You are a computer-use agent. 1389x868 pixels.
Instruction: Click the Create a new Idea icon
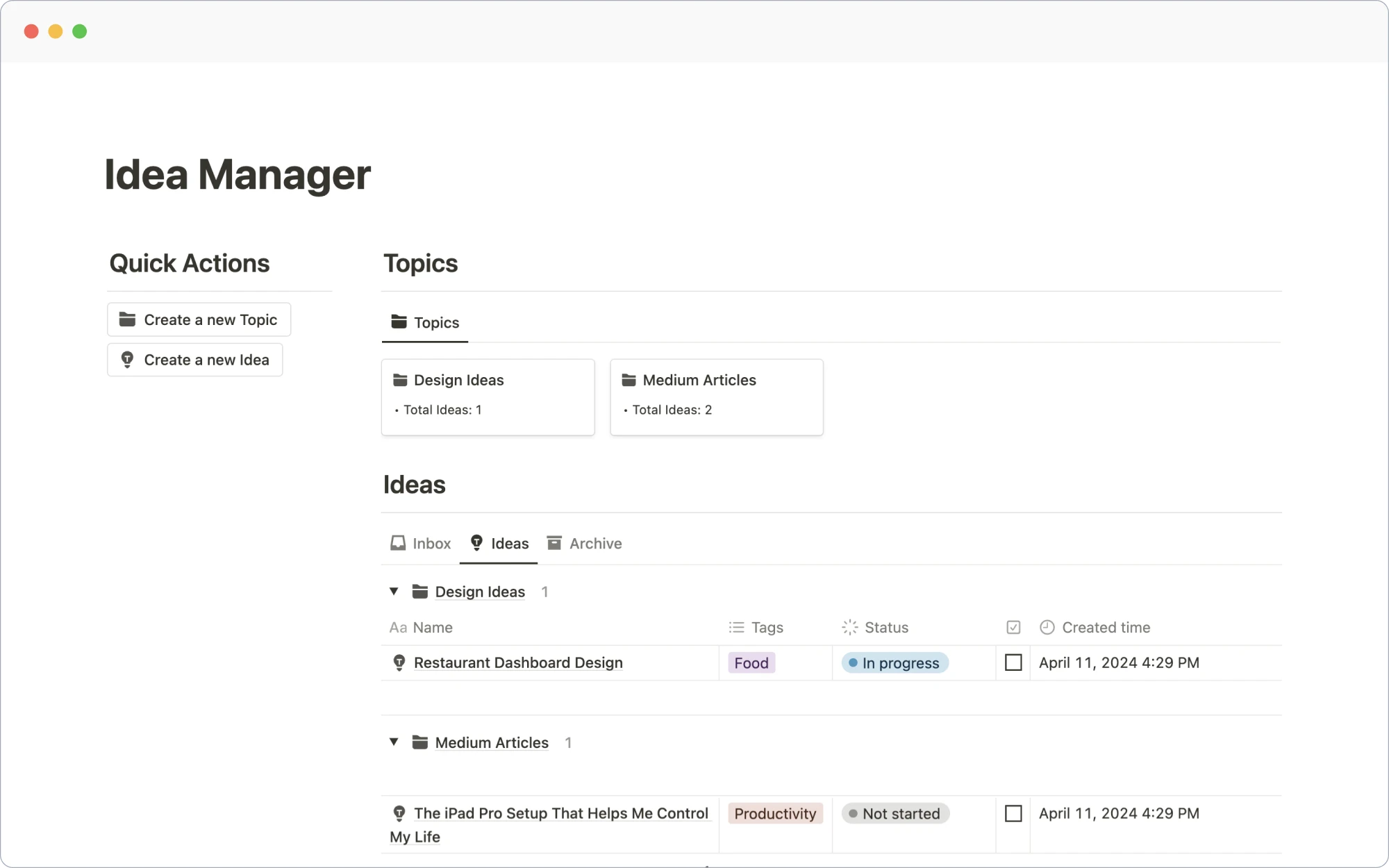pos(128,358)
